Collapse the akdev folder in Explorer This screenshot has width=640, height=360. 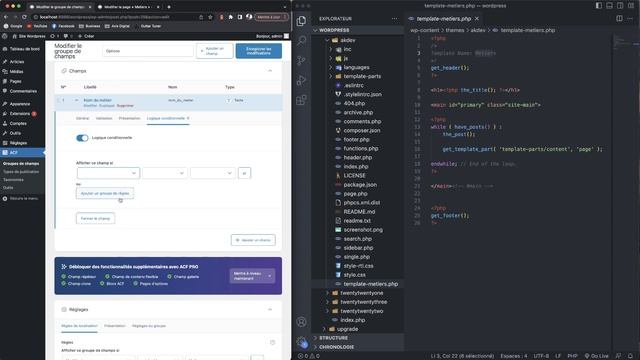(328, 40)
